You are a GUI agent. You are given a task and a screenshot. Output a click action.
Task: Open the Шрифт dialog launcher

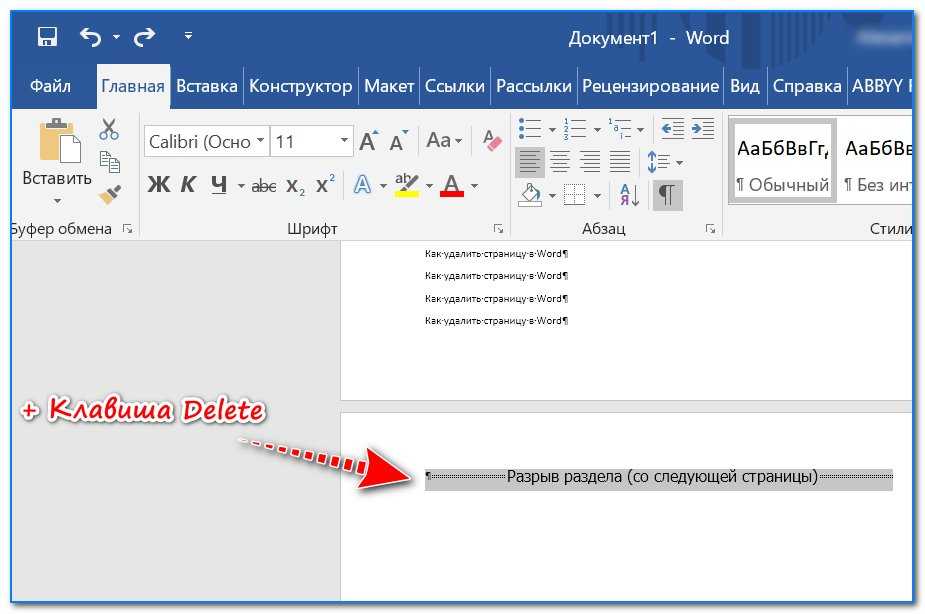pyautogui.click(x=498, y=229)
